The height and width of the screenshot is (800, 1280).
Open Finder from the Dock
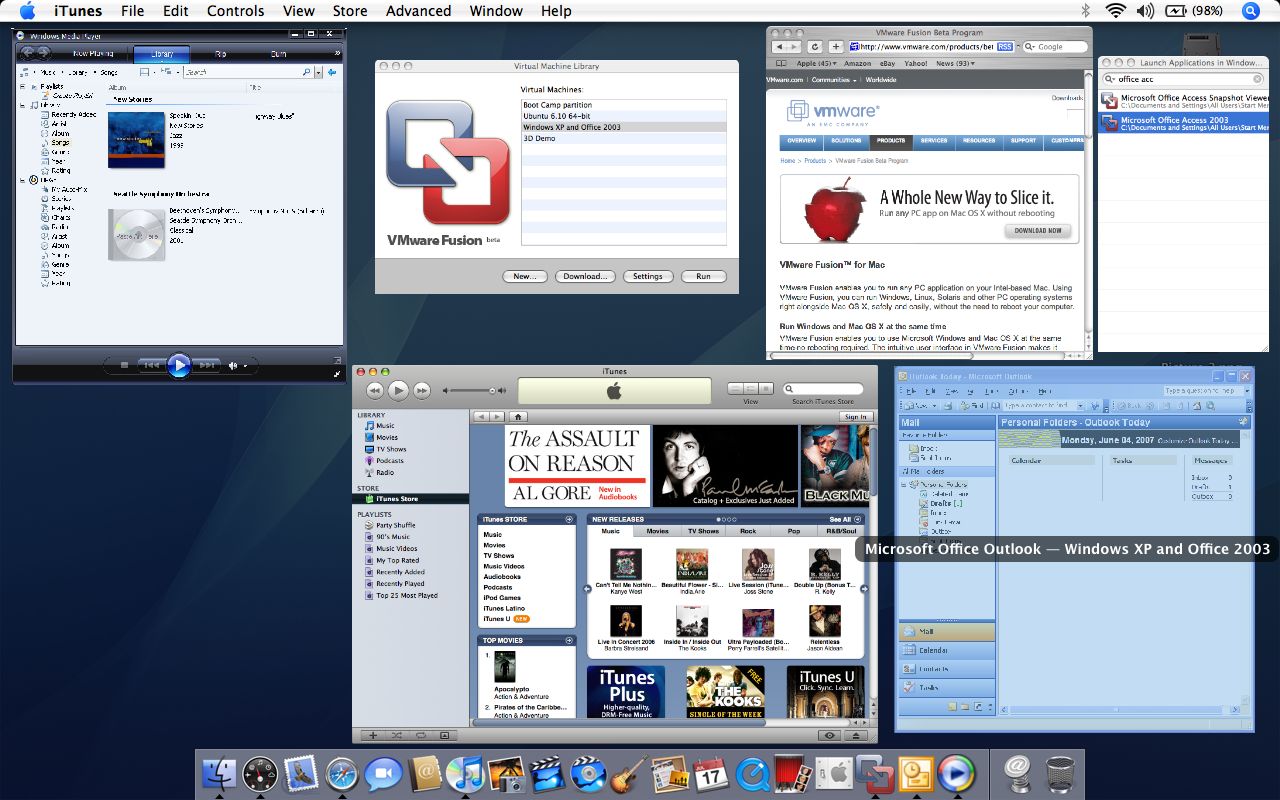219,774
